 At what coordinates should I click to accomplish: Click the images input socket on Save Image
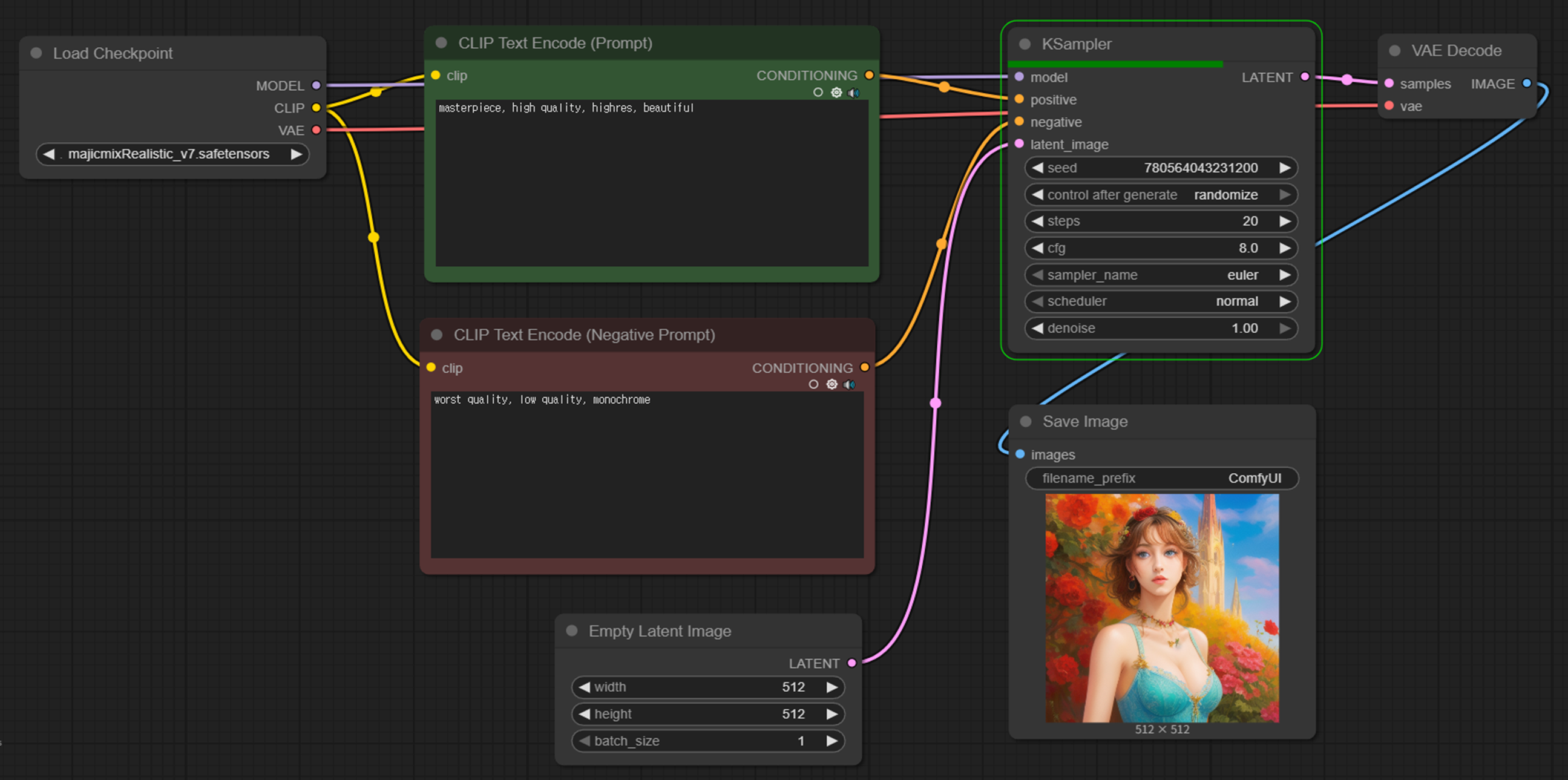1020,454
